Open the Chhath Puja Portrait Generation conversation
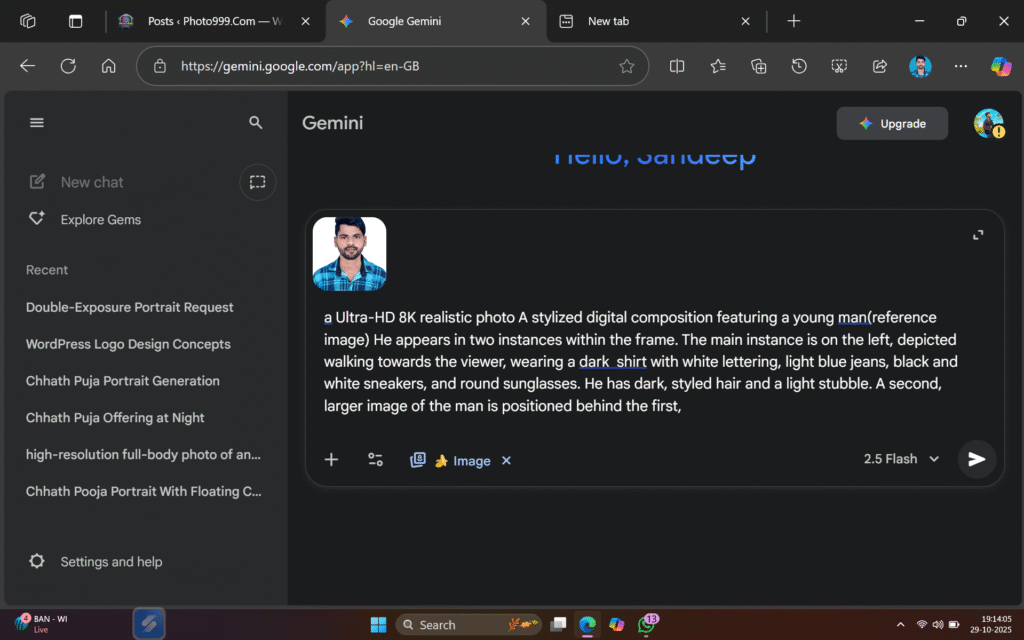This screenshot has width=1024, height=640. [121, 380]
